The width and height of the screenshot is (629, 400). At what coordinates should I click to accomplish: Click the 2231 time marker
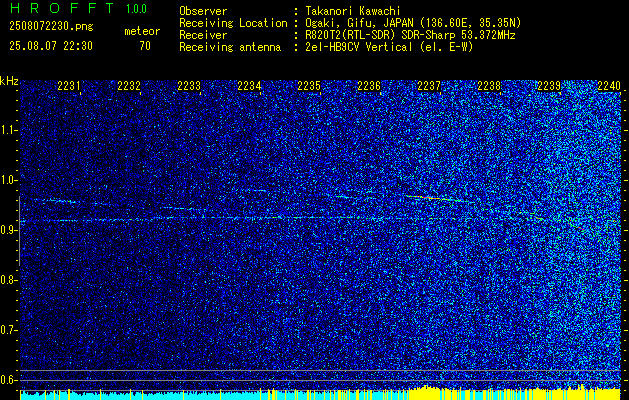(x=69, y=86)
